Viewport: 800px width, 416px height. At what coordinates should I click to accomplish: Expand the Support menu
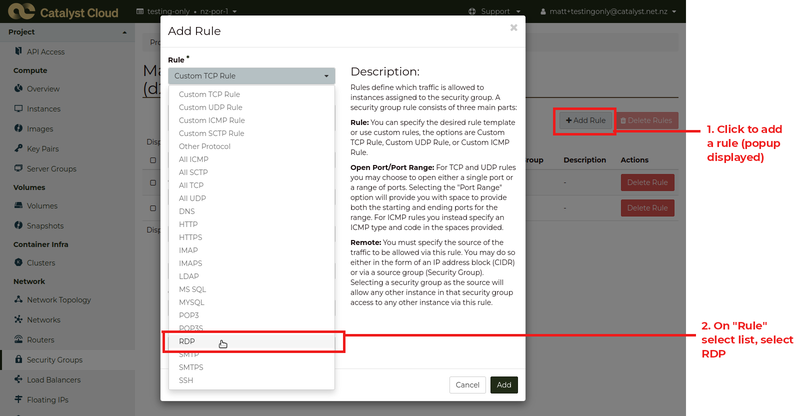494,11
